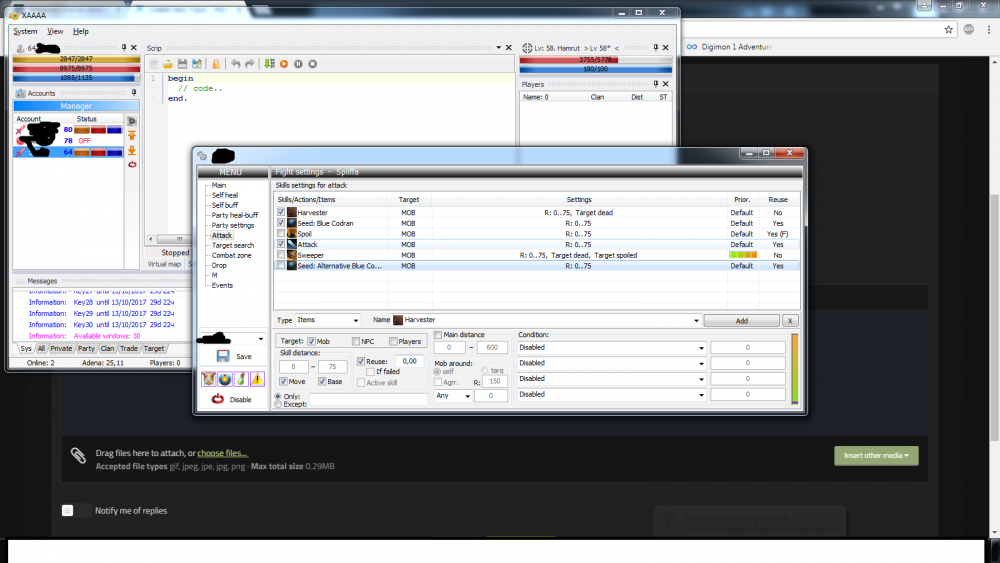Viewport: 1000px width, 563px height.
Task: Undo the last script edit
Action: pyautogui.click(x=235, y=64)
